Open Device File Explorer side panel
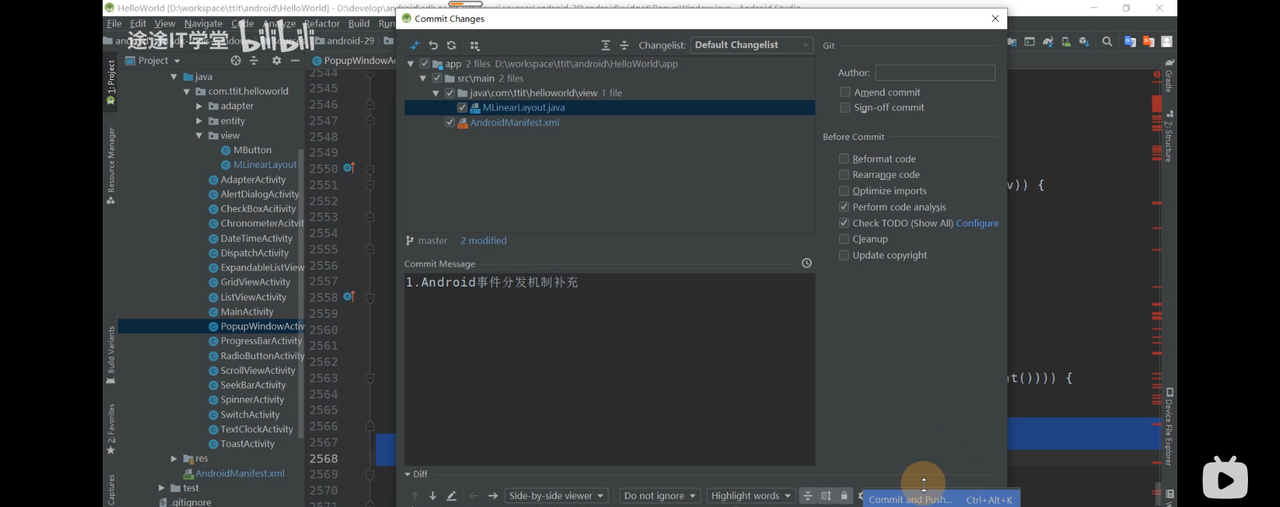Viewport: 1280px width, 507px height. click(1168, 428)
